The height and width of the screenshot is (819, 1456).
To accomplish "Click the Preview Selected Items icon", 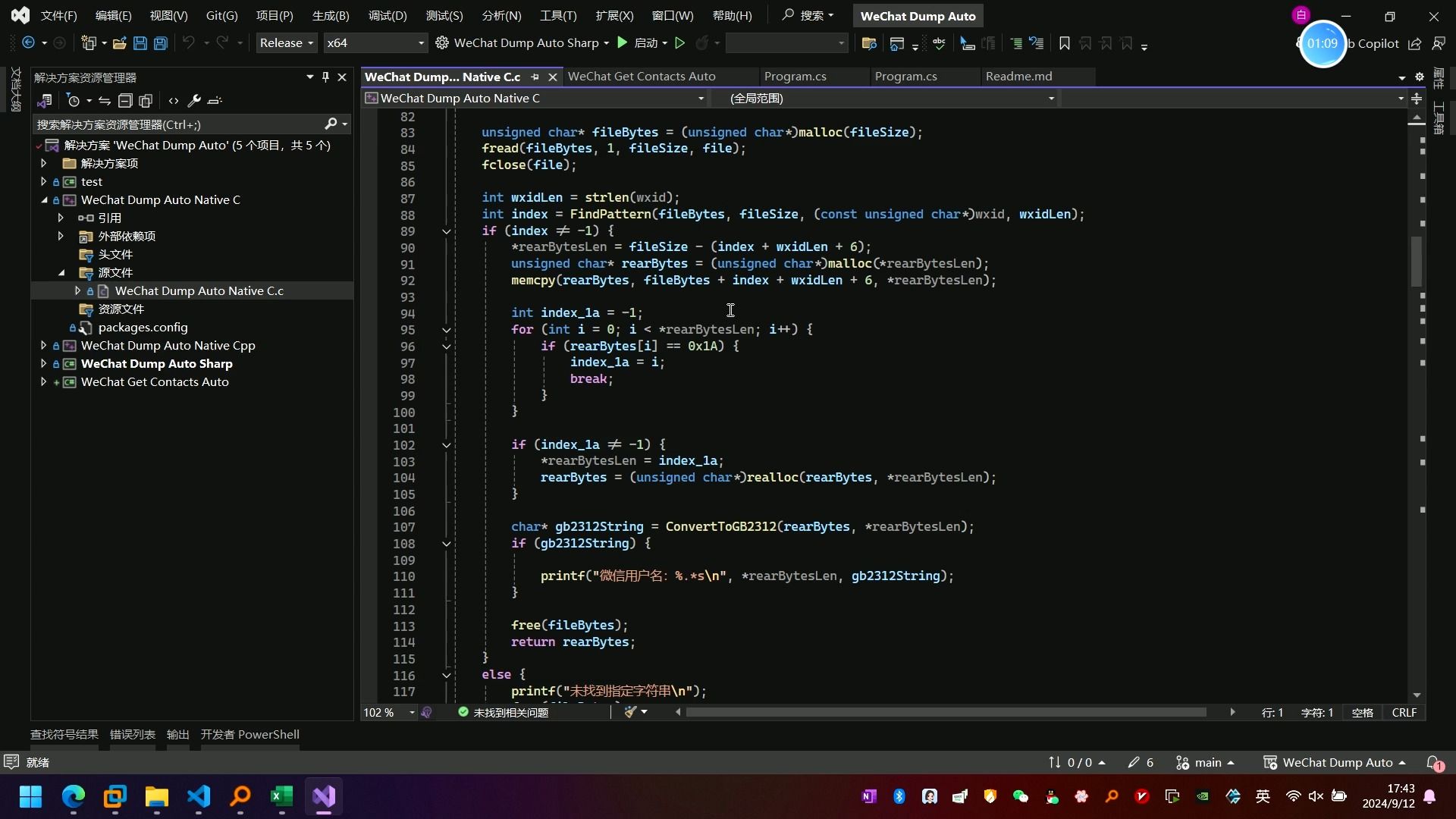I will click(x=215, y=101).
